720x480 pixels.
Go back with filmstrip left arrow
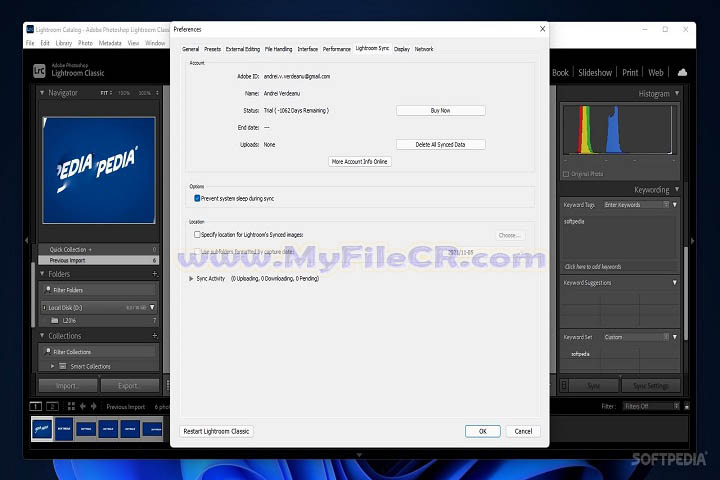click(x=83, y=406)
